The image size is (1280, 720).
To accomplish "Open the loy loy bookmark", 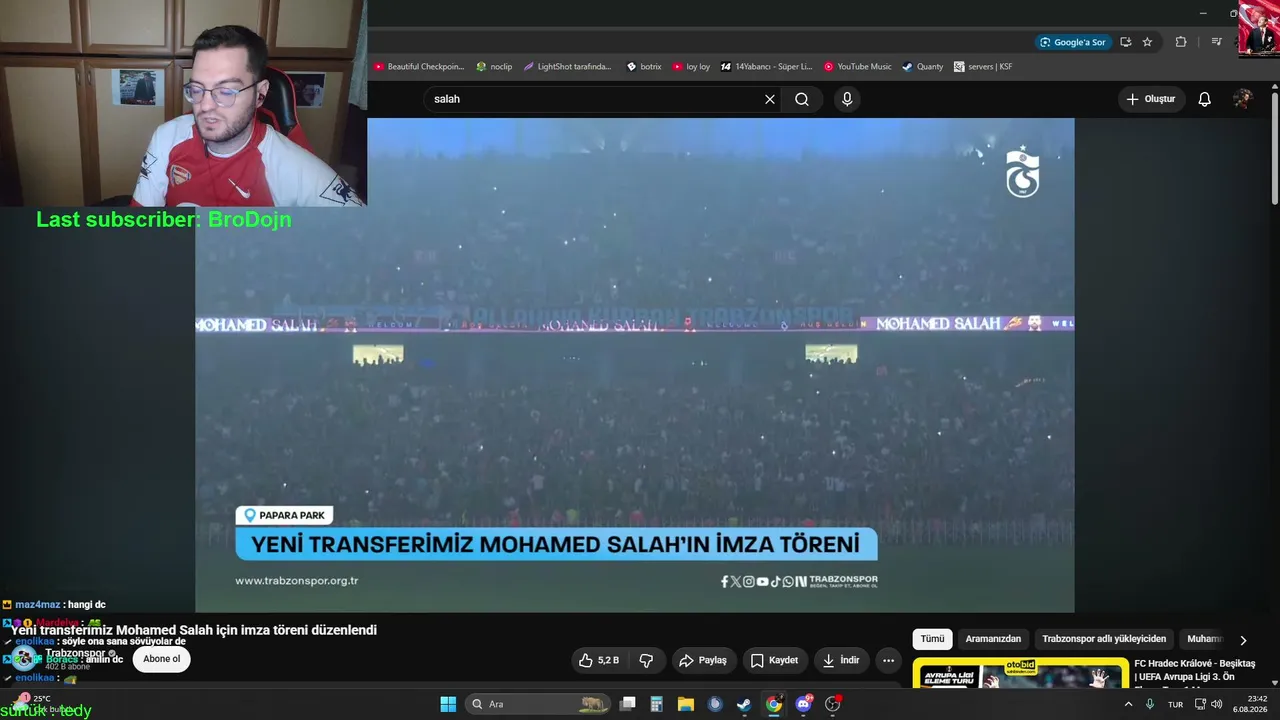I will pos(691,67).
